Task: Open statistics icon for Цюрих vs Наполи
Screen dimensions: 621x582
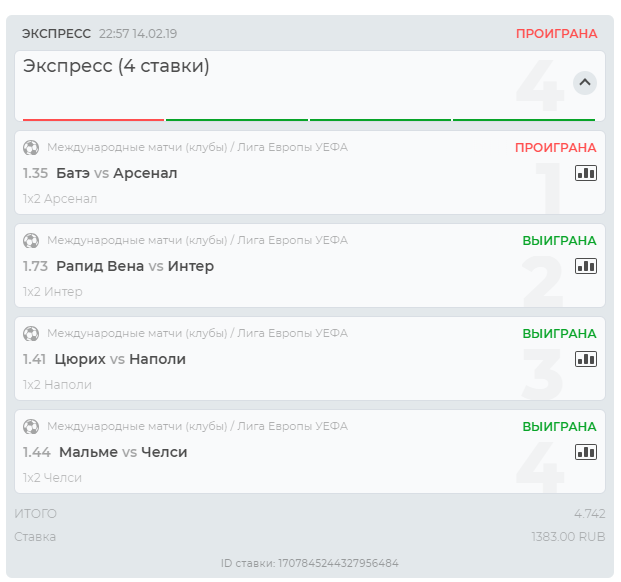Action: 585,359
